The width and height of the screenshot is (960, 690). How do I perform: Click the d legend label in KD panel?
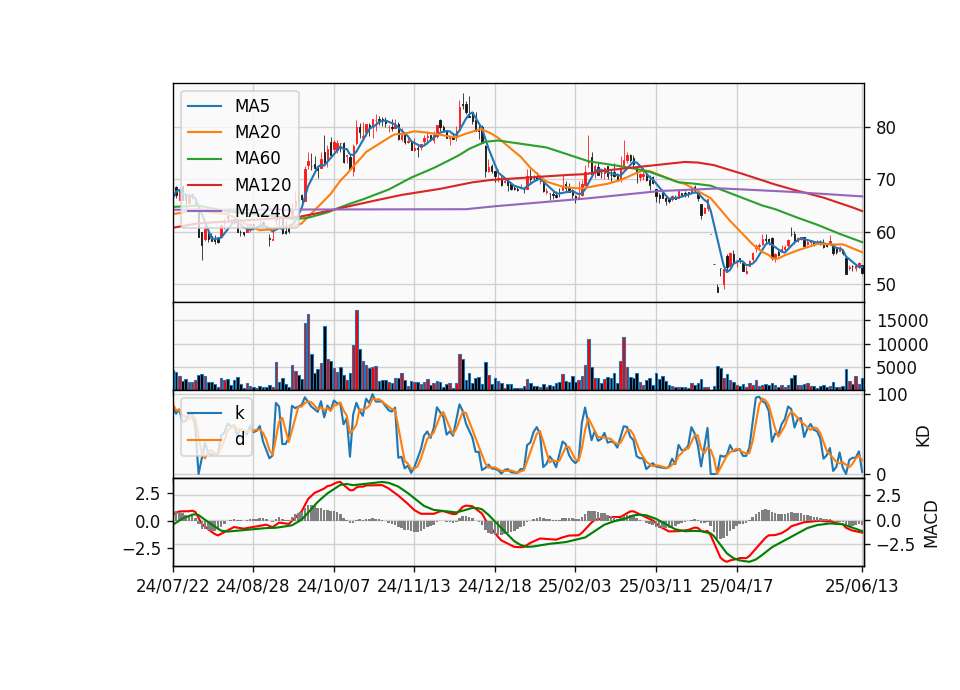pyautogui.click(x=240, y=438)
